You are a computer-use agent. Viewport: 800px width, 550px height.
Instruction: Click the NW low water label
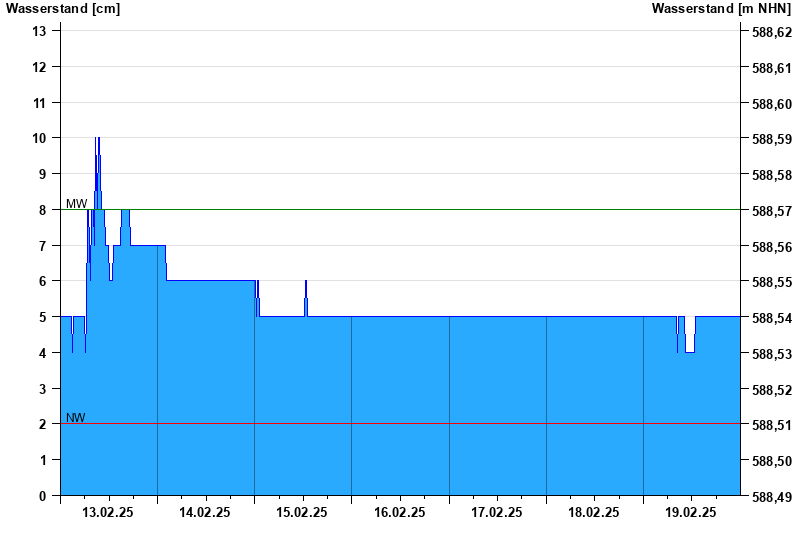point(76,418)
